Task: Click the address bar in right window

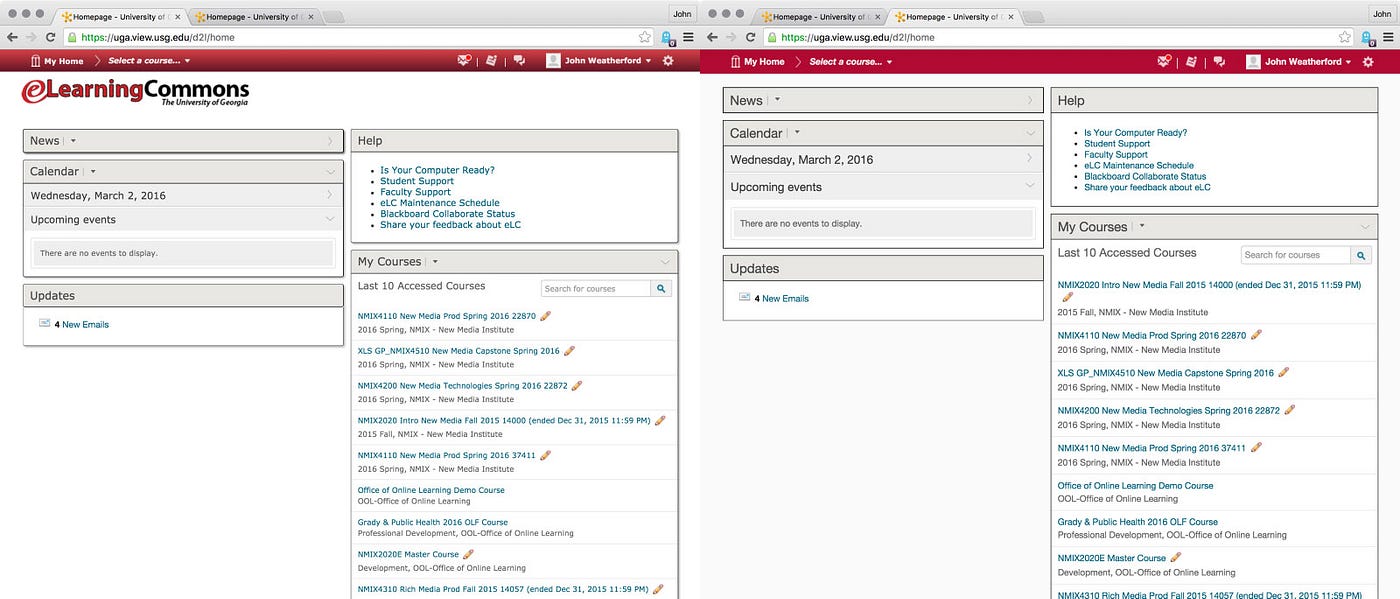Action: (x=1056, y=37)
